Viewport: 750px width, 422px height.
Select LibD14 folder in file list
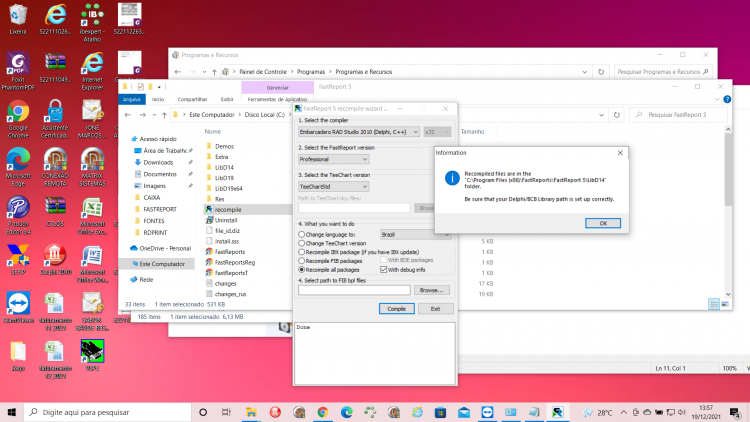(x=224, y=167)
